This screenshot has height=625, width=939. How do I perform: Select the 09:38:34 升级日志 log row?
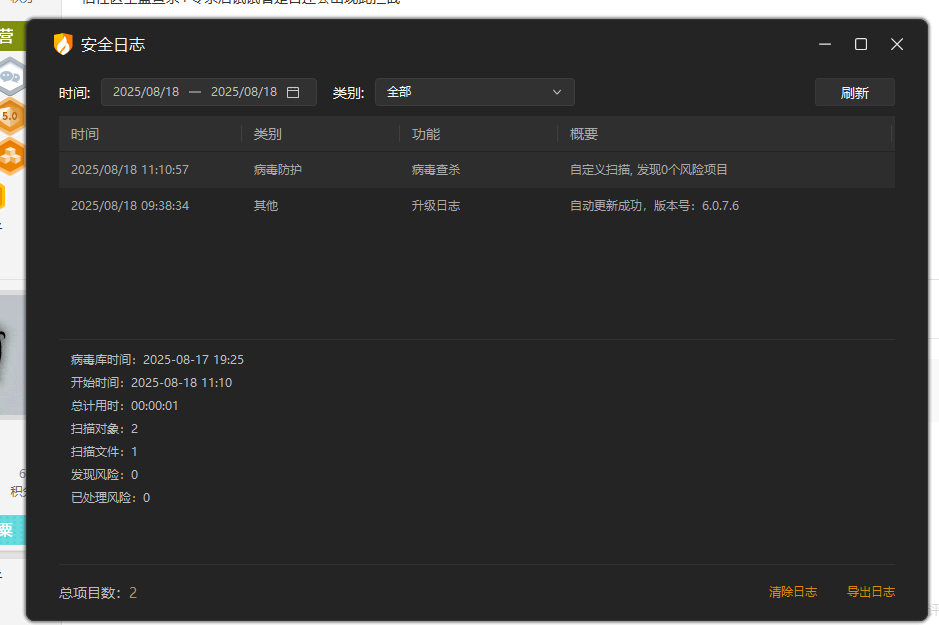[x=476, y=206]
